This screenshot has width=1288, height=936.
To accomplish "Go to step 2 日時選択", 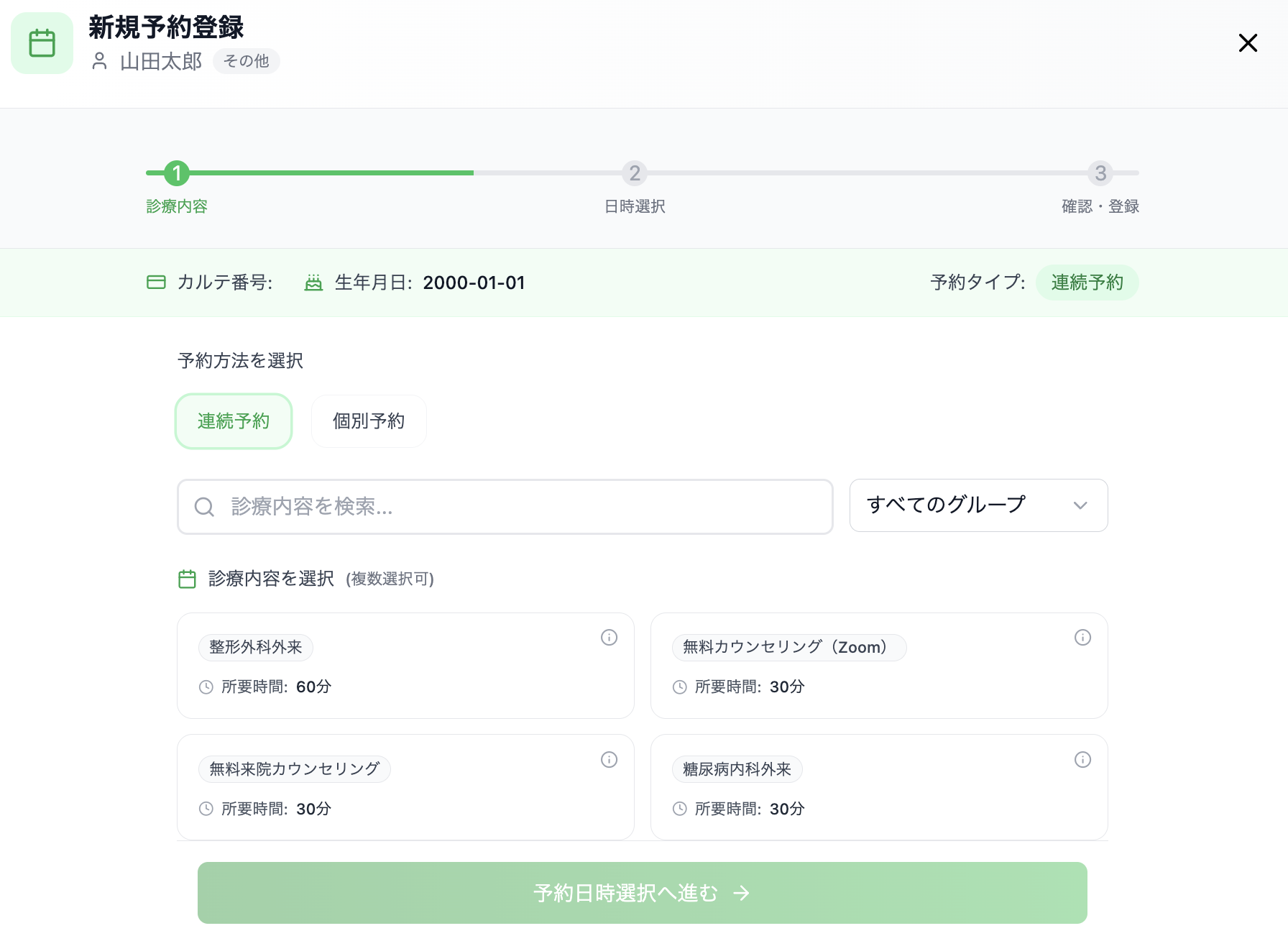I will 634,173.
